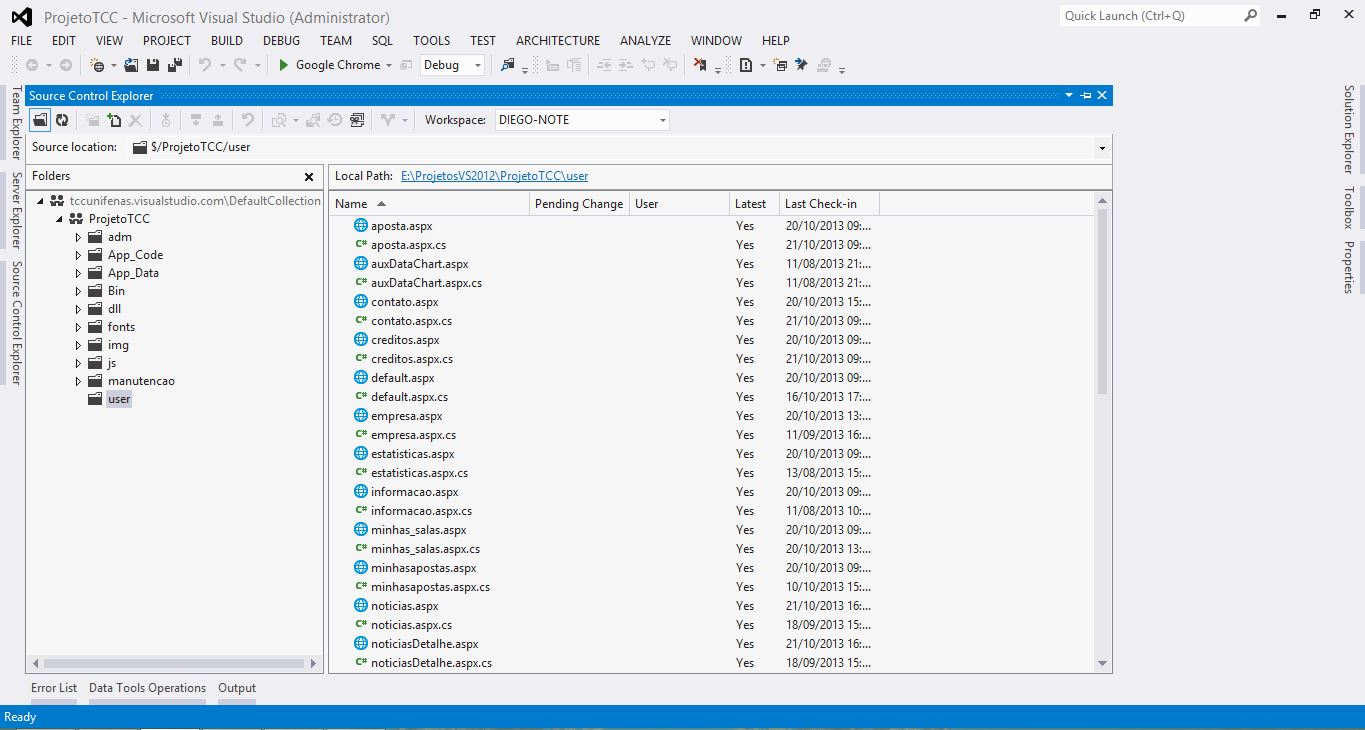1365x730 pixels.
Task: Click the new document icon in main toolbar
Action: click(x=746, y=65)
